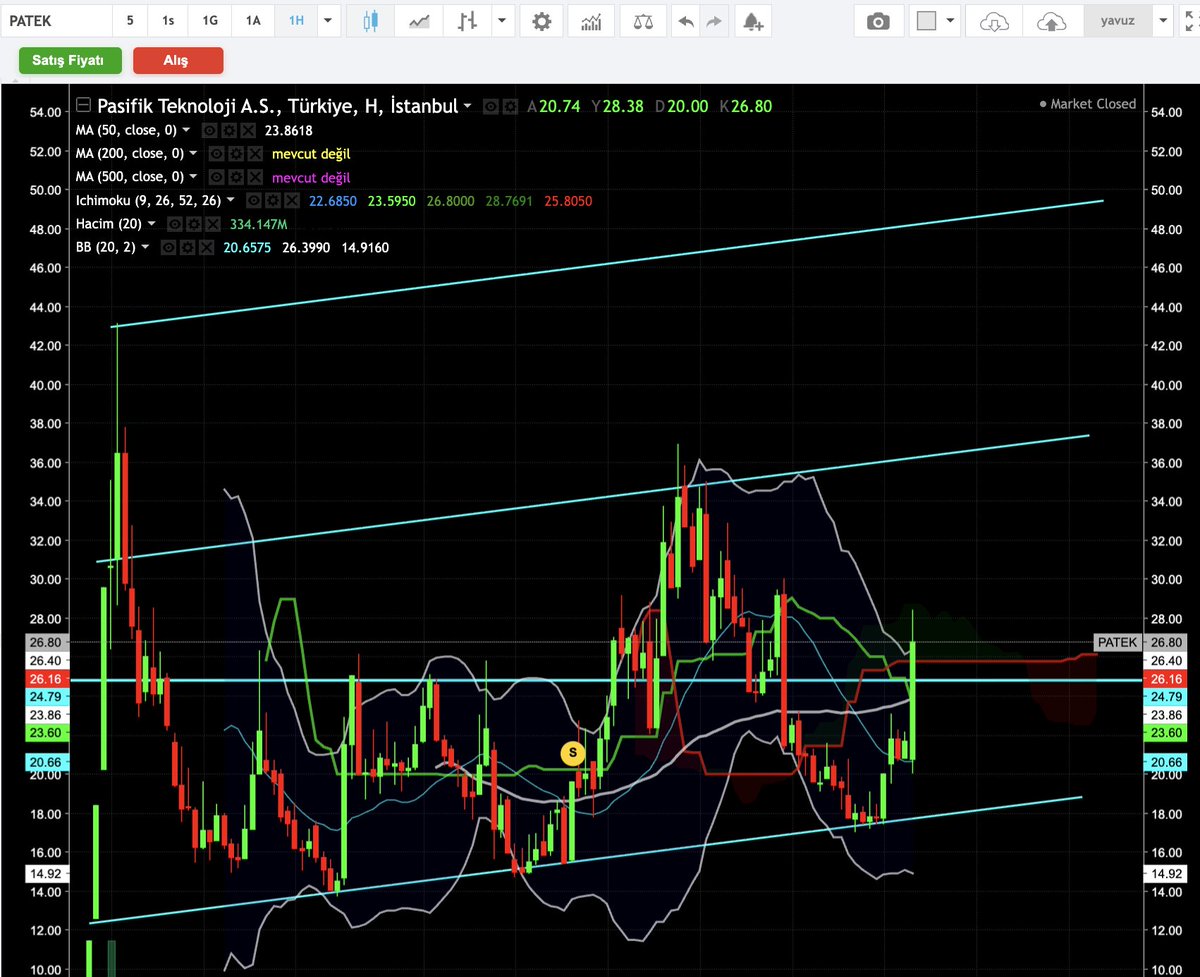Open settings gear for MA (50, close, 0)
Viewport: 1200px width, 977px height.
click(227, 130)
